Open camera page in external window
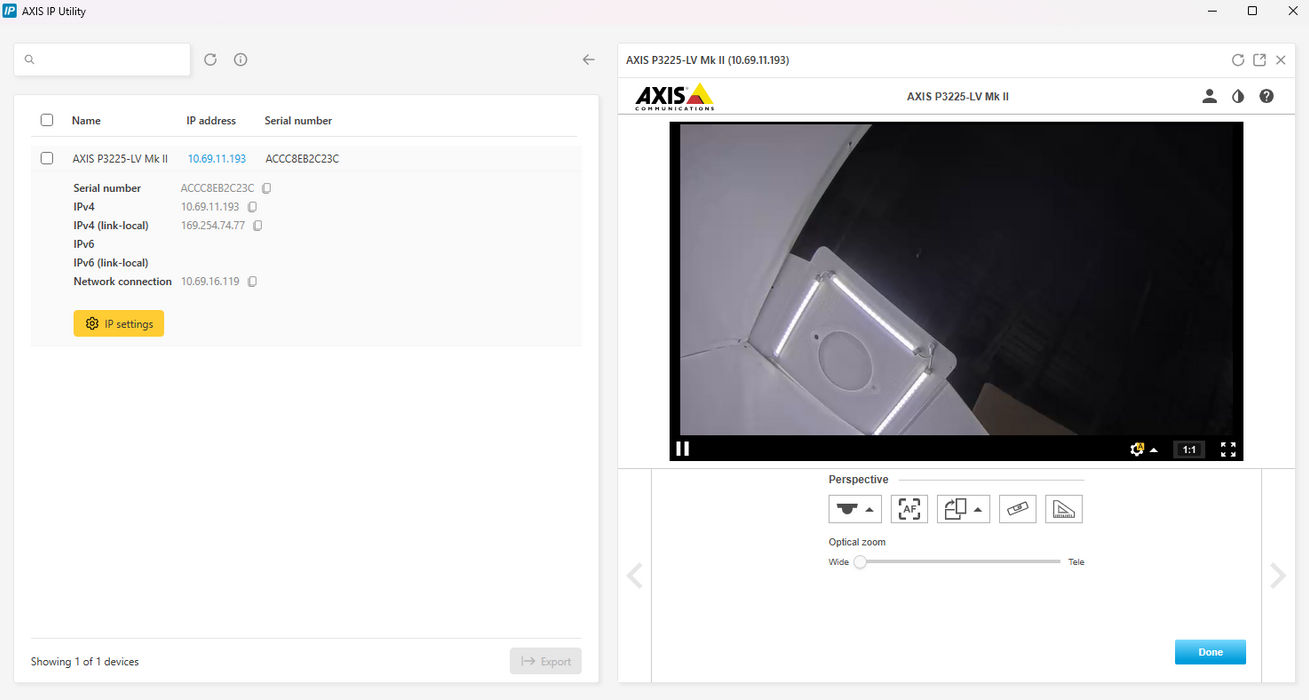Viewport: 1309px width, 700px height. pos(1260,60)
